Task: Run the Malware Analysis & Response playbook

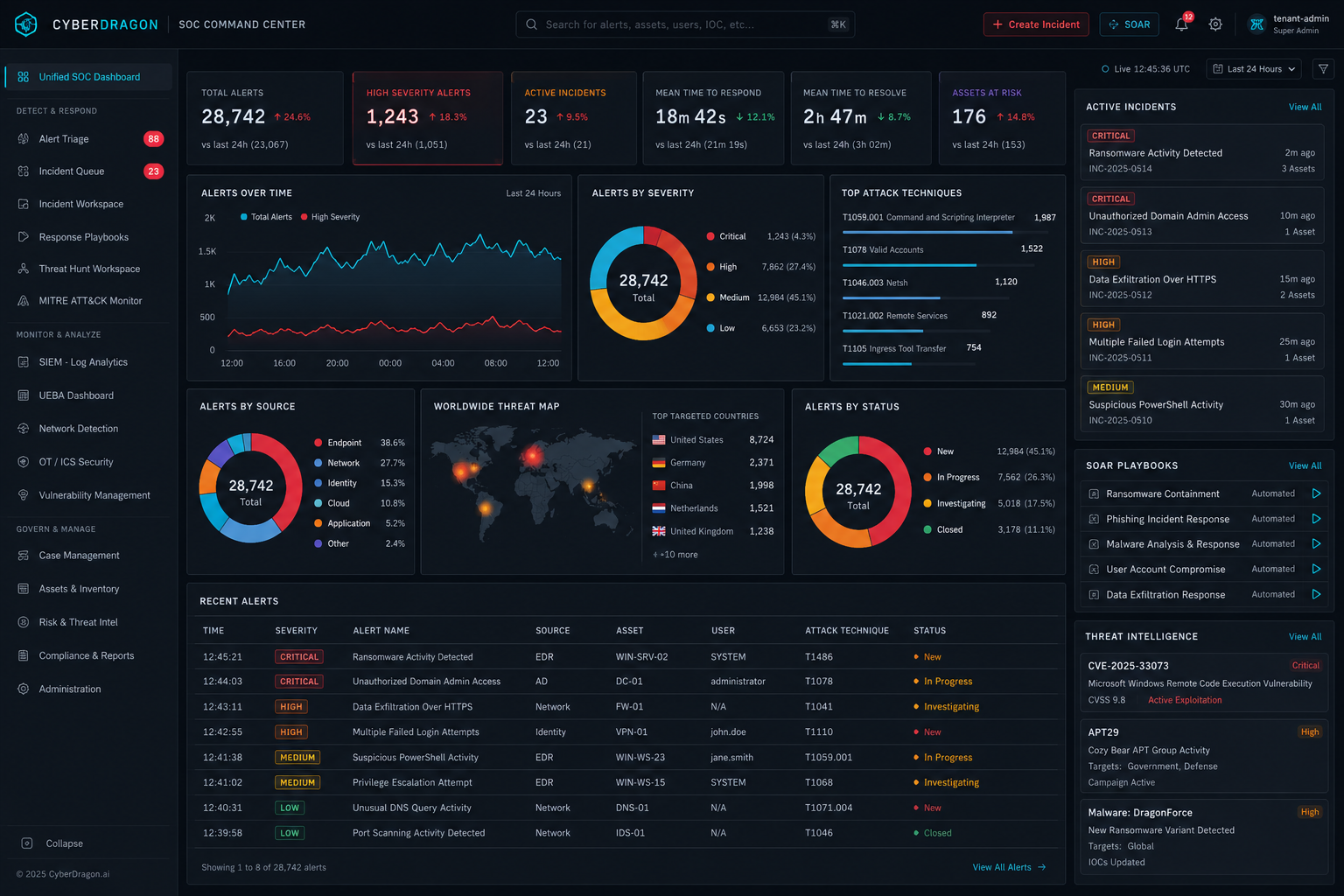Action: coord(1316,543)
